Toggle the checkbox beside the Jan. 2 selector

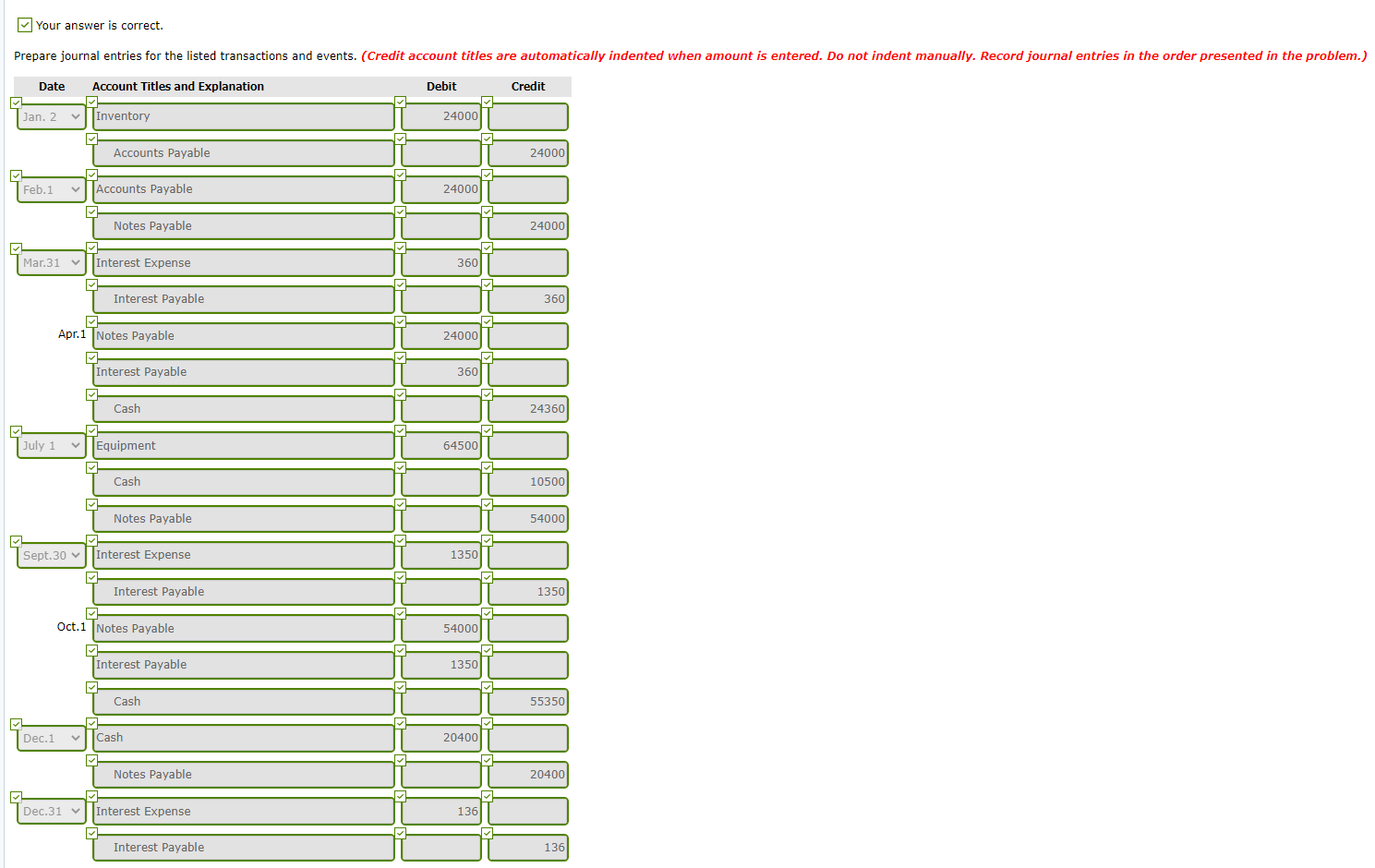(16, 102)
